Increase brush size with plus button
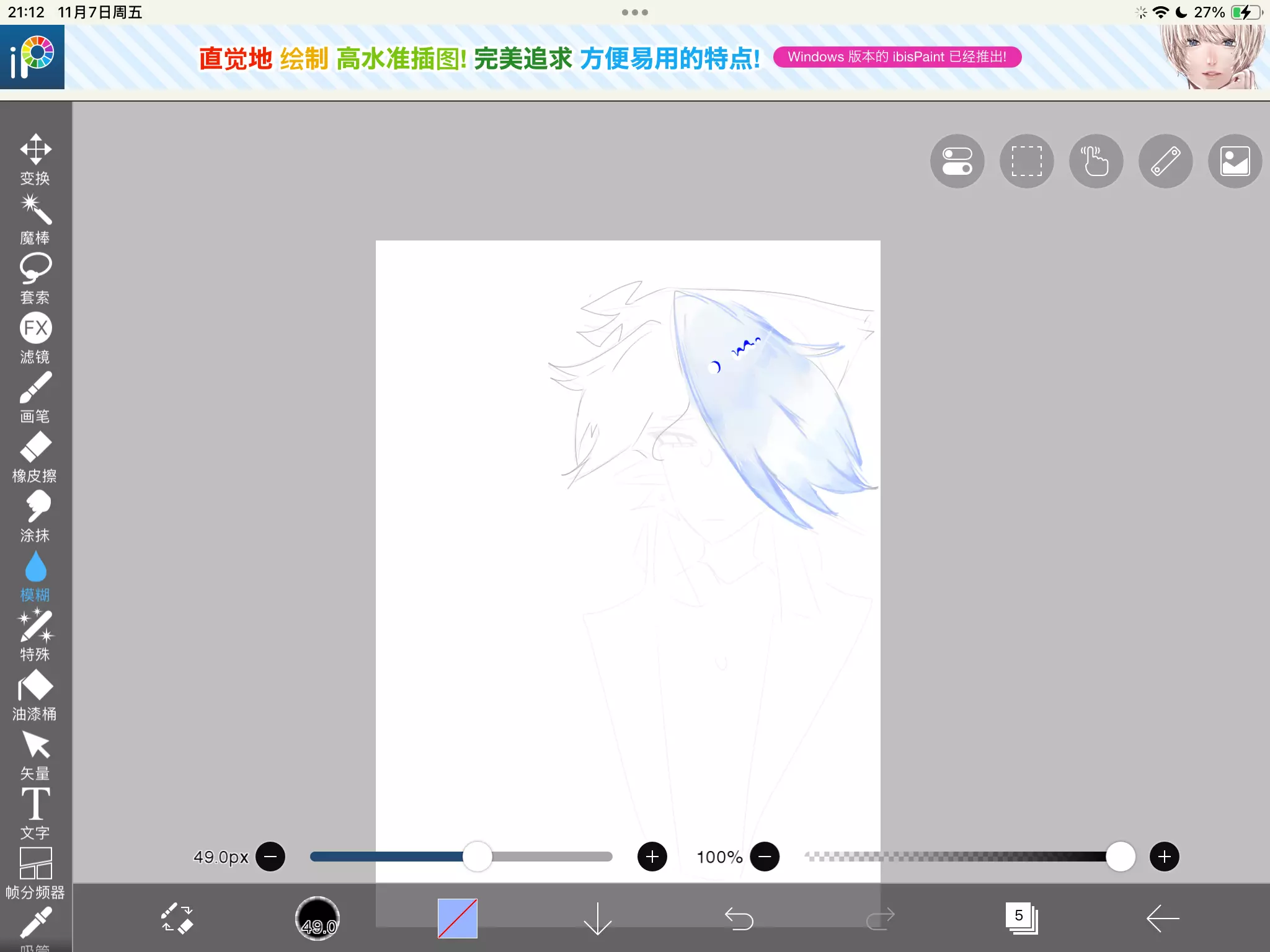The width and height of the screenshot is (1270, 952). (652, 857)
